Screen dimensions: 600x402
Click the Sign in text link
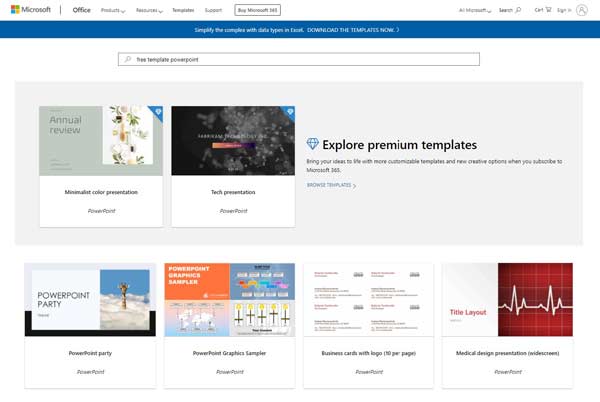coord(564,10)
